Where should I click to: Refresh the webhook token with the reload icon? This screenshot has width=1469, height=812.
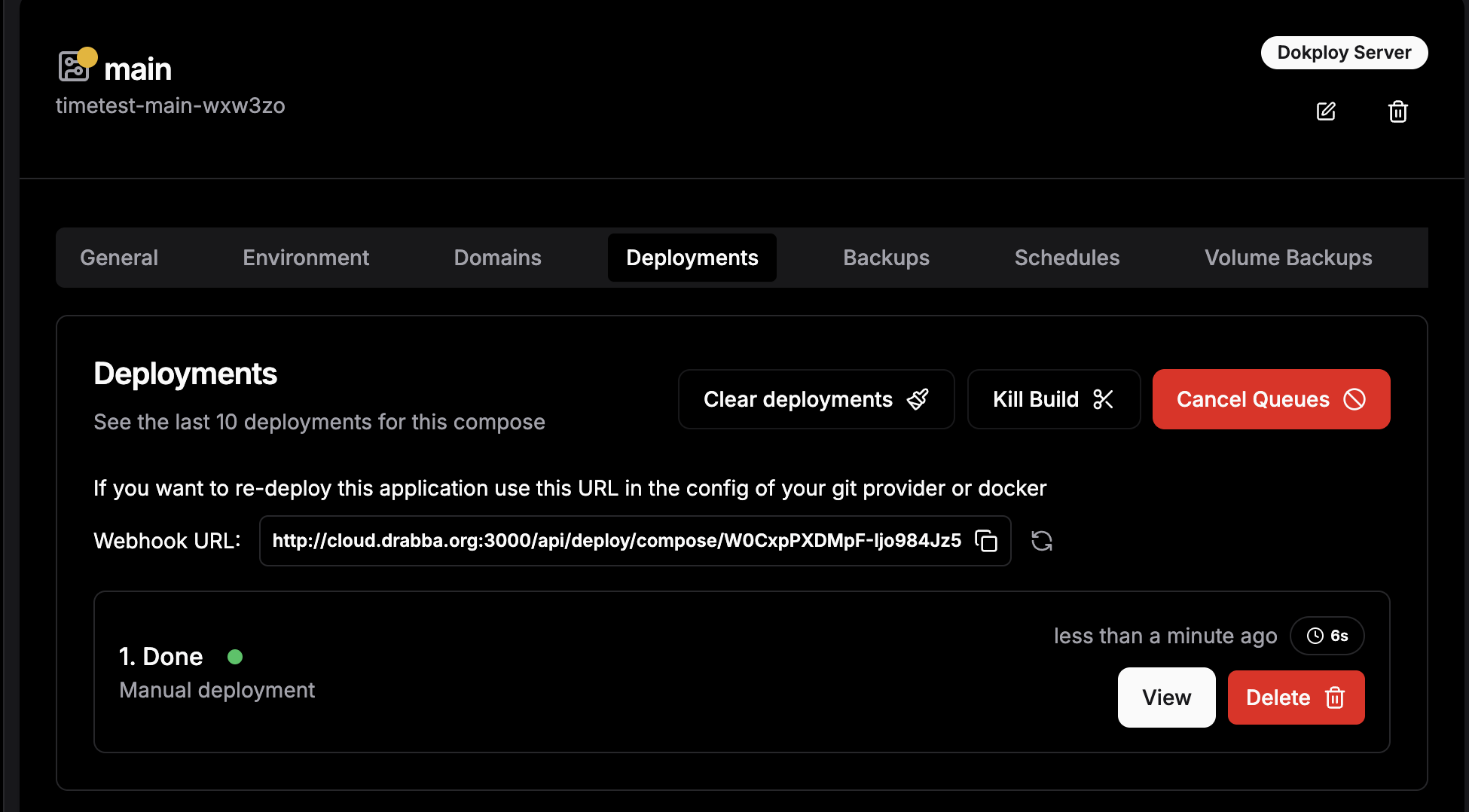(x=1042, y=541)
